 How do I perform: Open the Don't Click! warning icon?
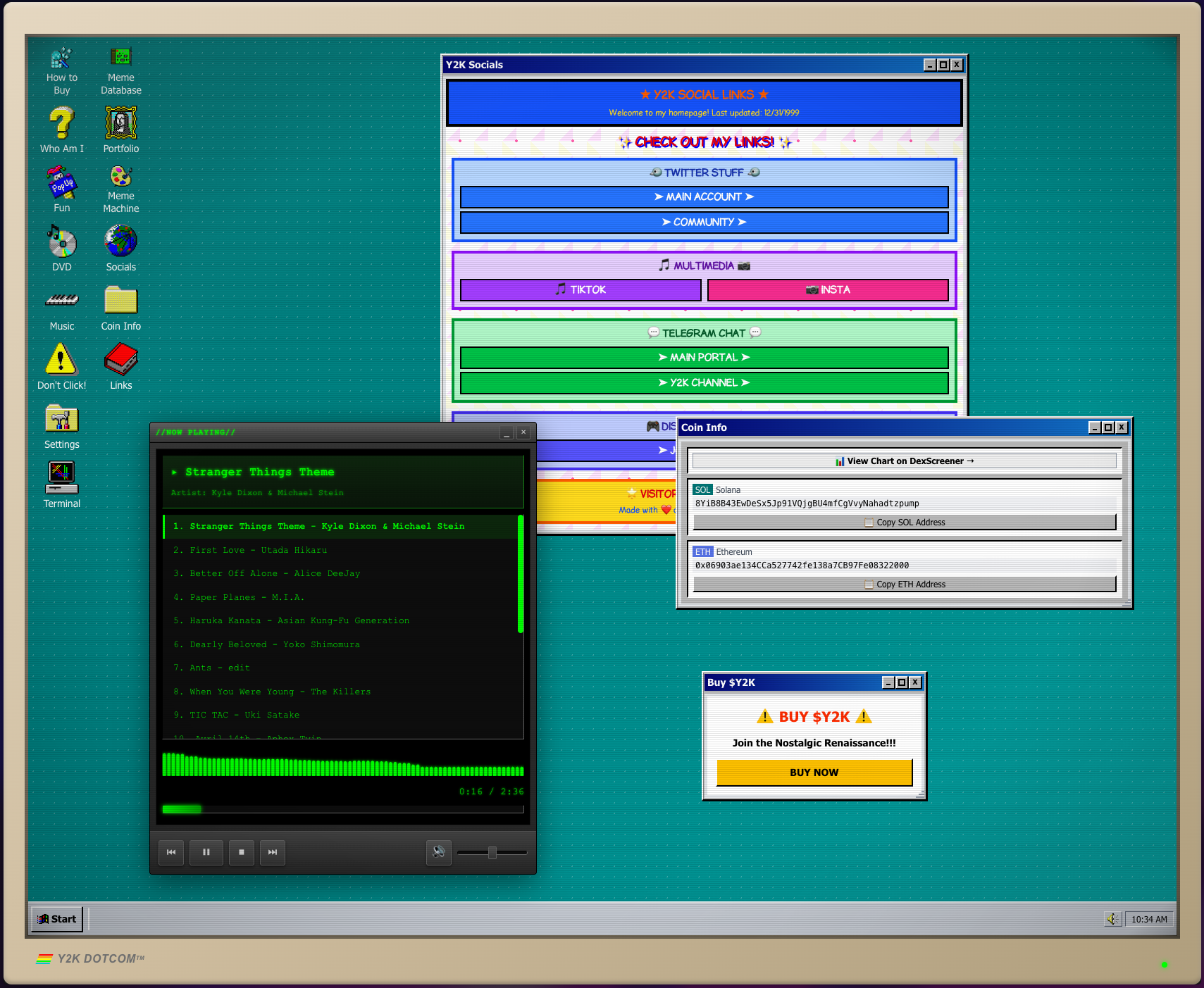coord(61,361)
